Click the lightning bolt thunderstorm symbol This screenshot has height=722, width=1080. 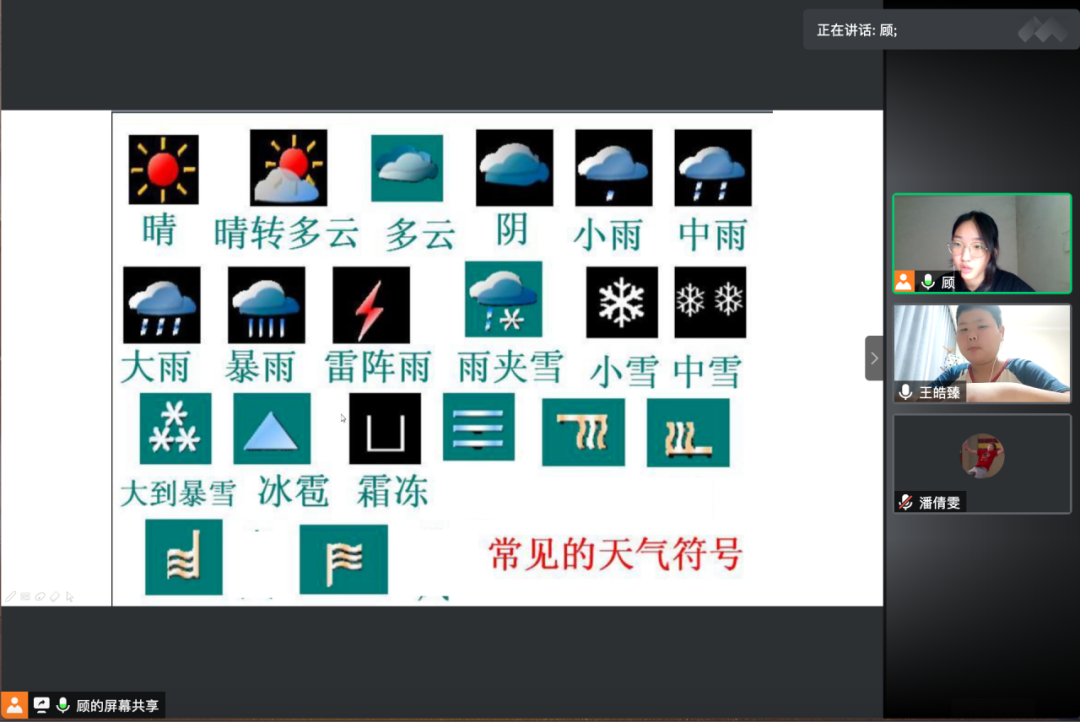pyautogui.click(x=371, y=305)
